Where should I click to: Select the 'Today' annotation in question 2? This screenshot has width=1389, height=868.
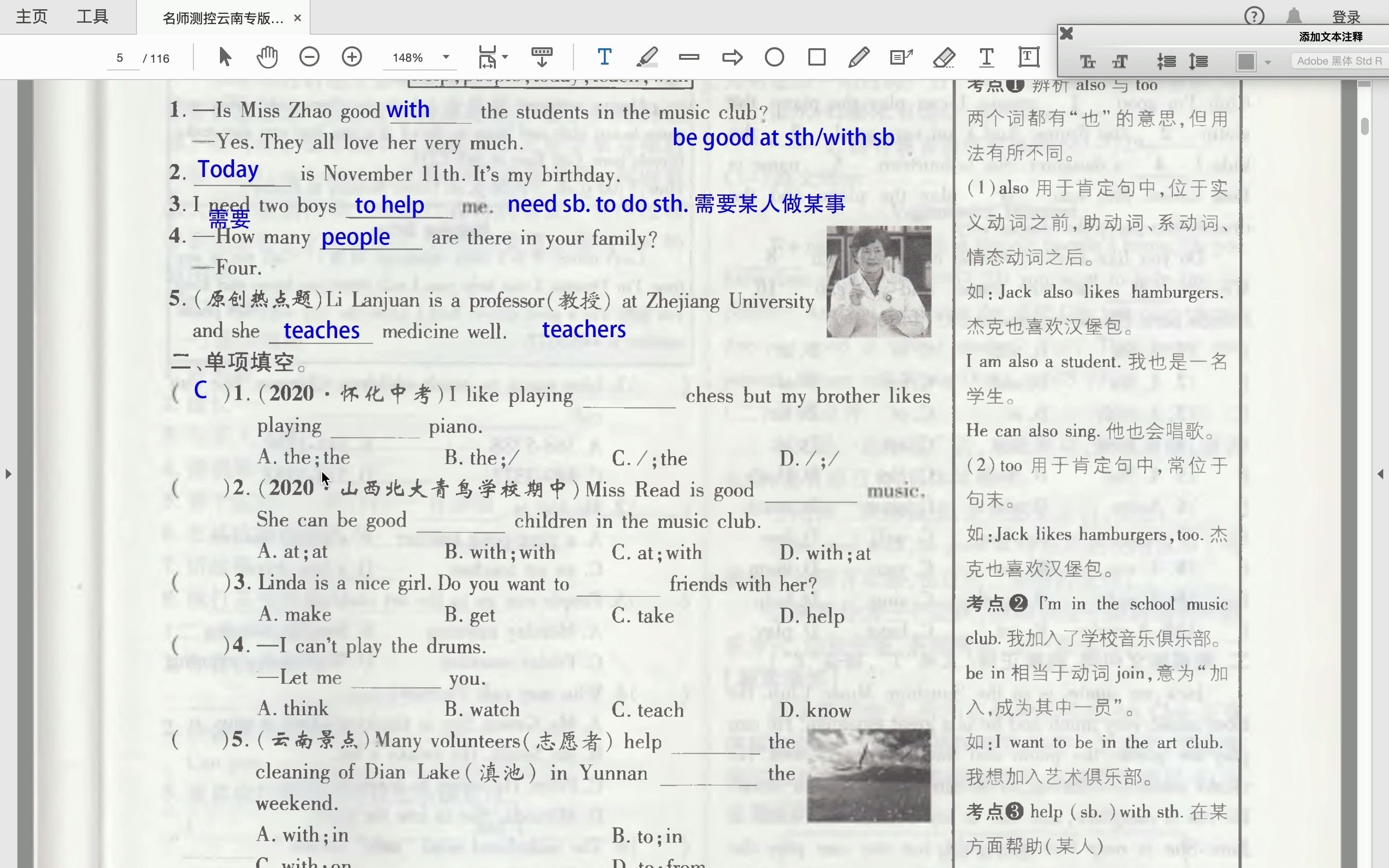228,169
